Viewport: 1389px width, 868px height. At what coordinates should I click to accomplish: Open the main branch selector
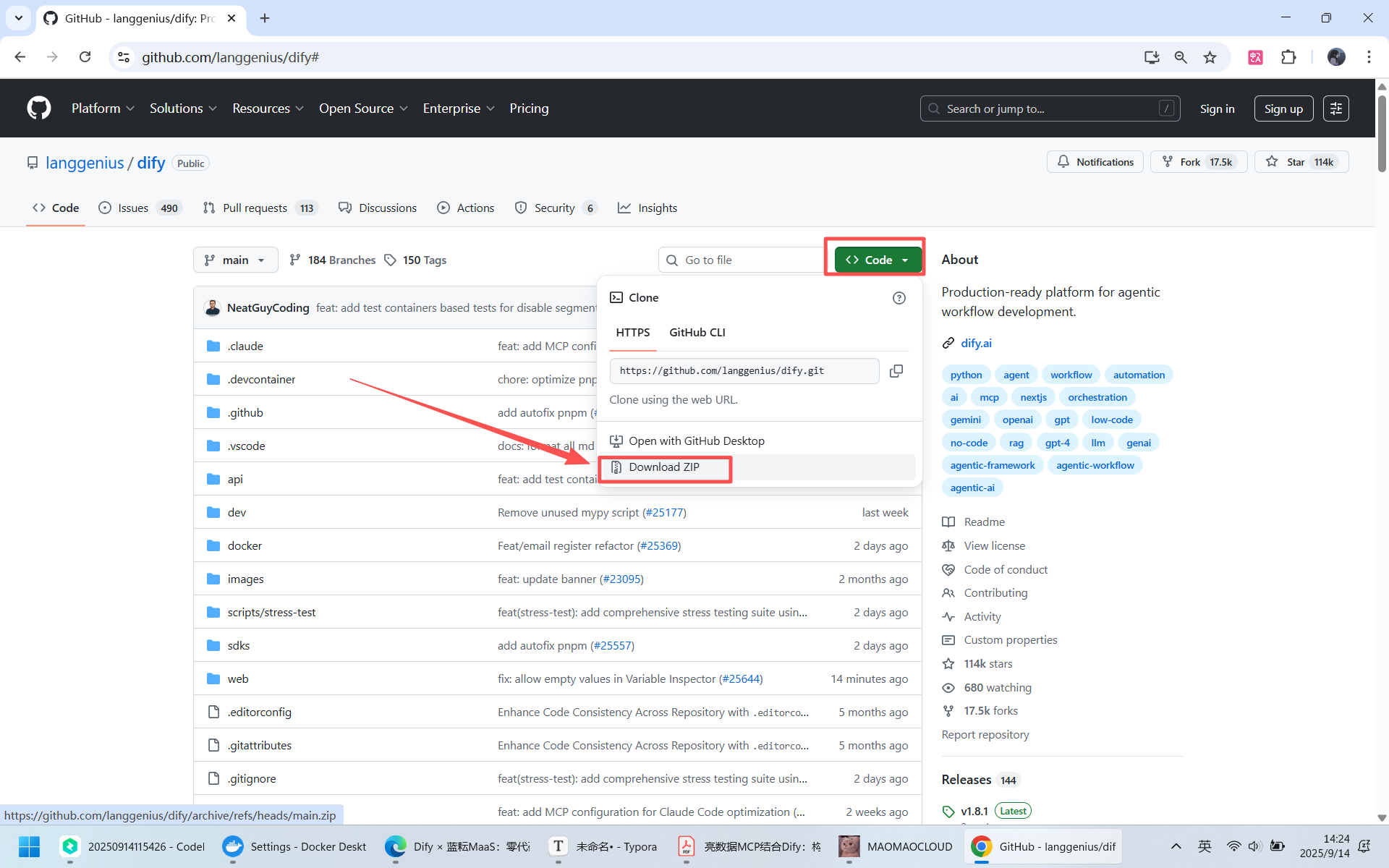coord(235,260)
